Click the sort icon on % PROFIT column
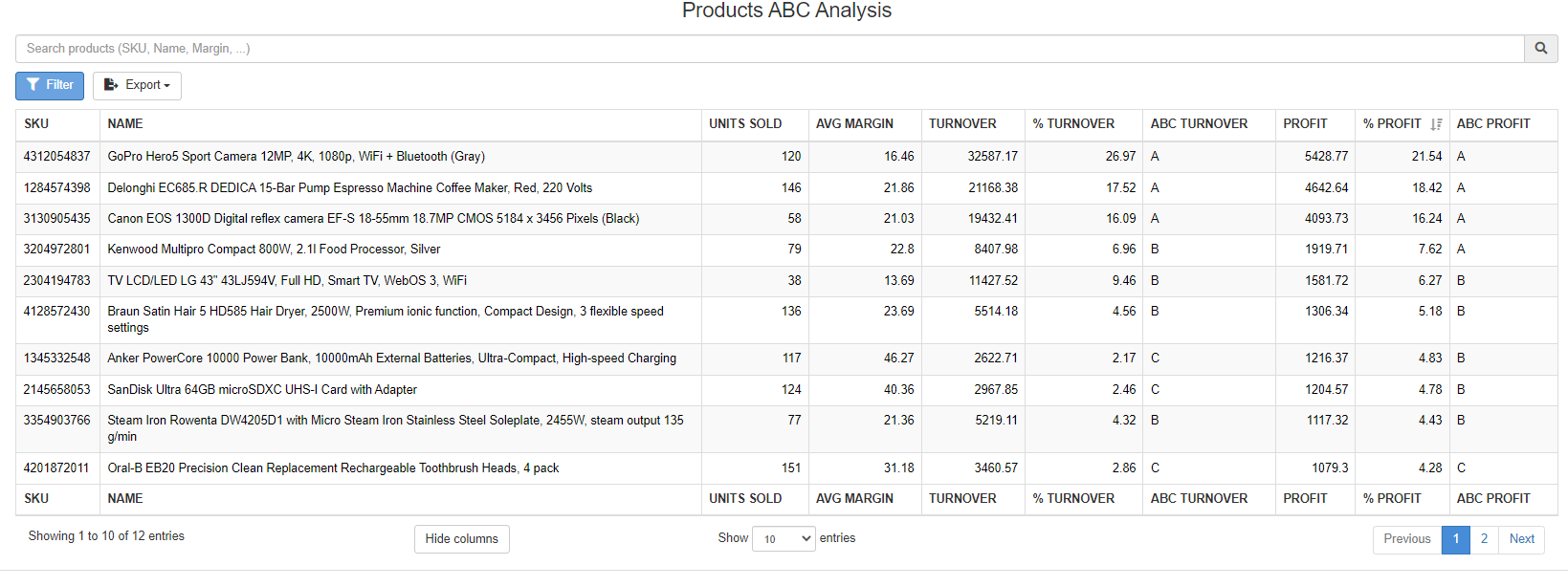This screenshot has height=587, width=1568. (x=1436, y=124)
